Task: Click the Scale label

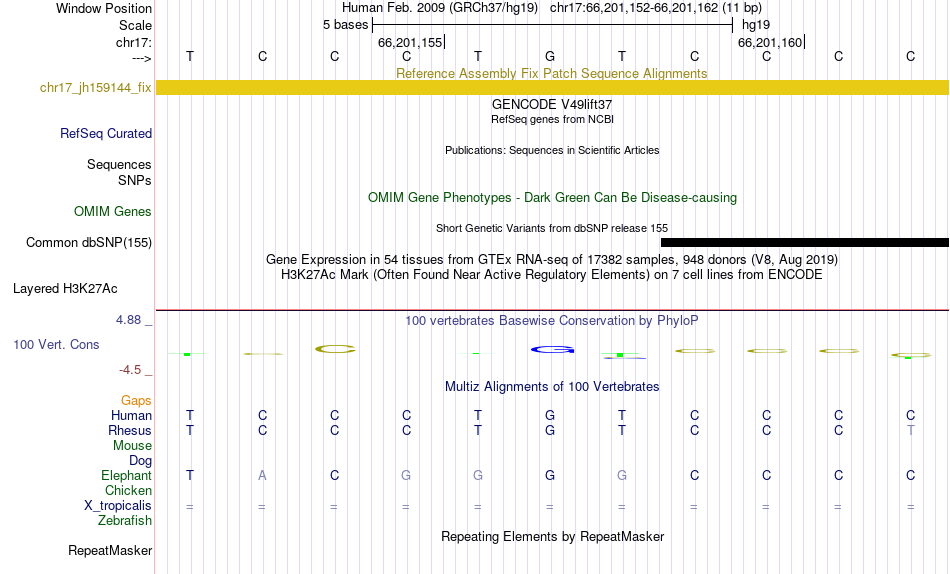Action: (x=135, y=25)
